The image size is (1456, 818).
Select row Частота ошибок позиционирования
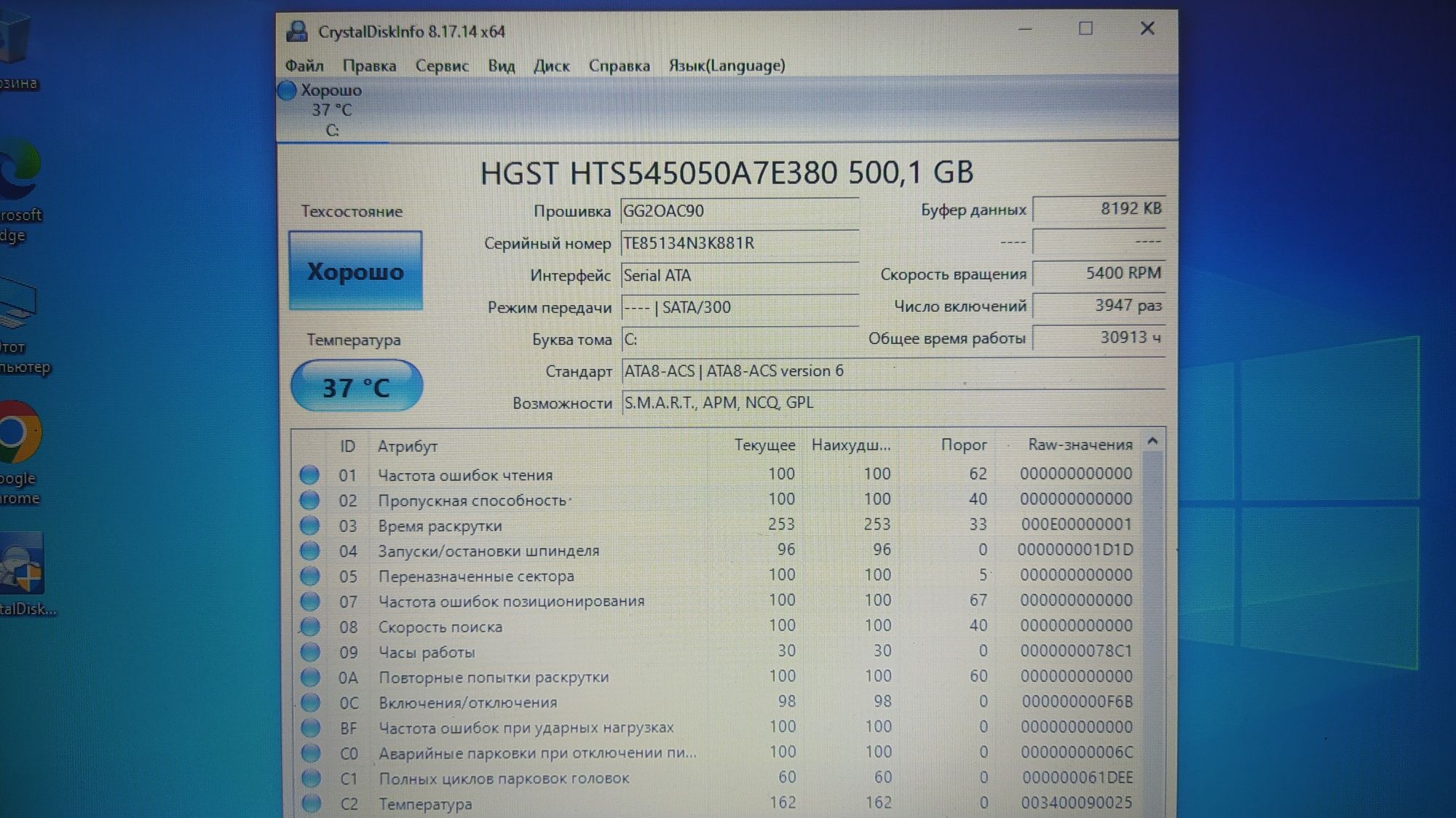[x=716, y=601]
